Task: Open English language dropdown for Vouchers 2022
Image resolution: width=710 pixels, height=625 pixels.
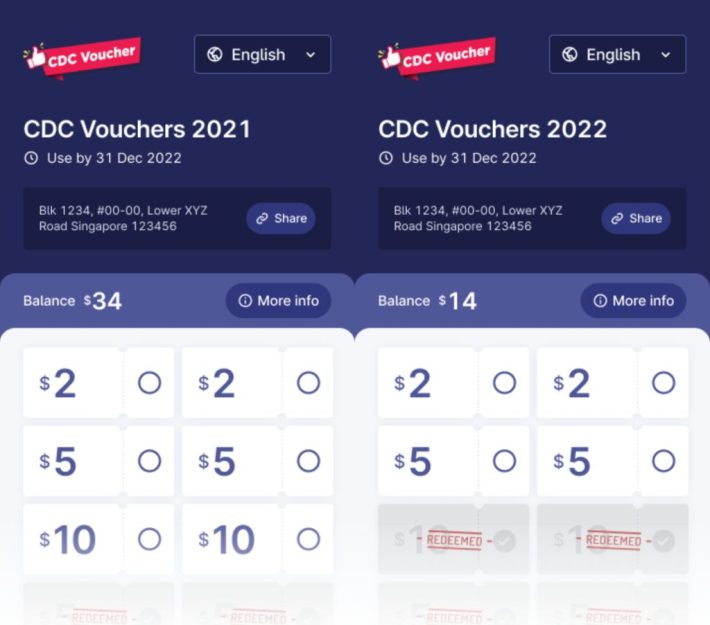Action: (x=618, y=55)
